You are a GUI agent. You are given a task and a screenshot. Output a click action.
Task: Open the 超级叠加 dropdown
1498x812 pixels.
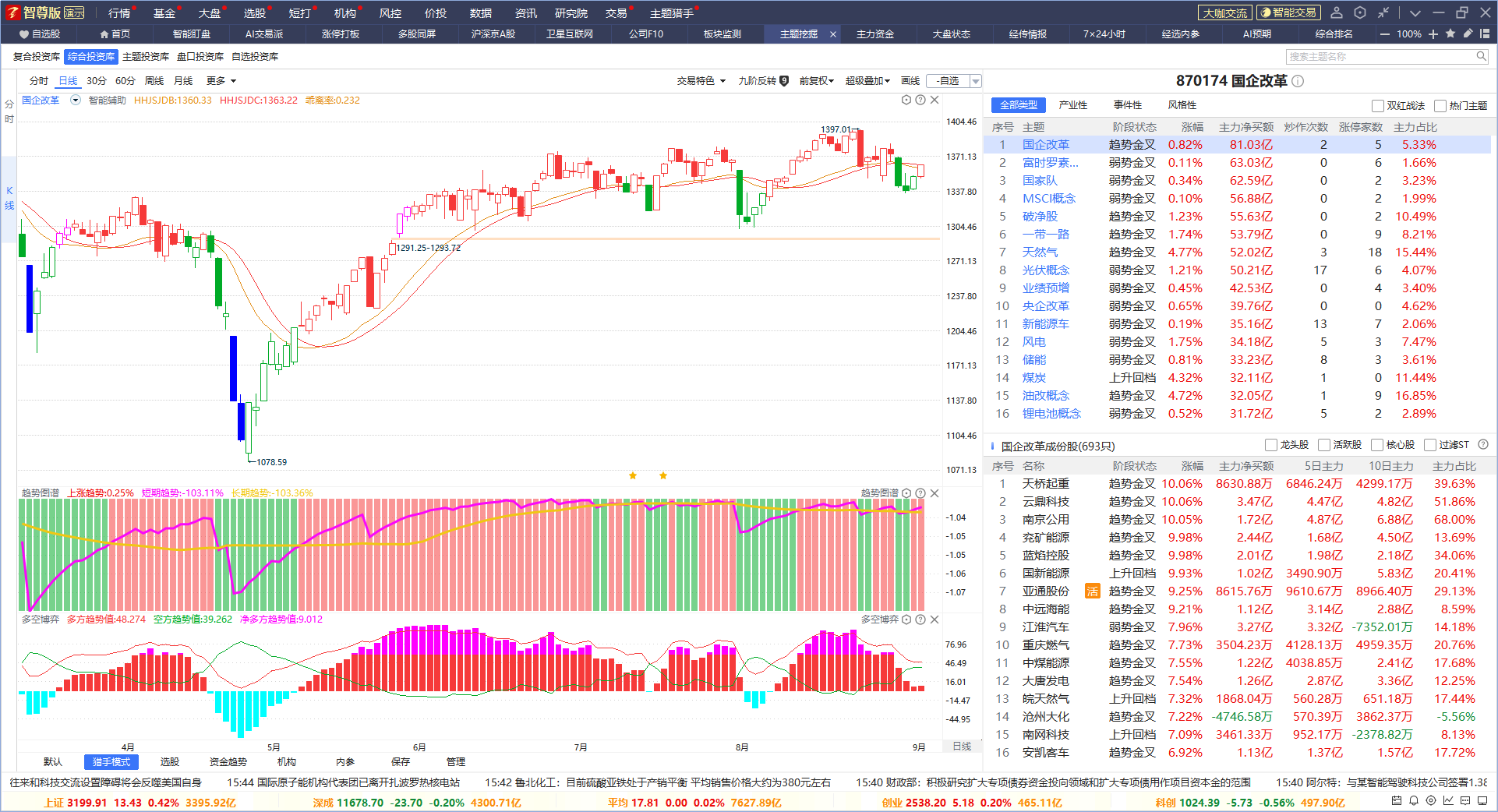tap(867, 81)
